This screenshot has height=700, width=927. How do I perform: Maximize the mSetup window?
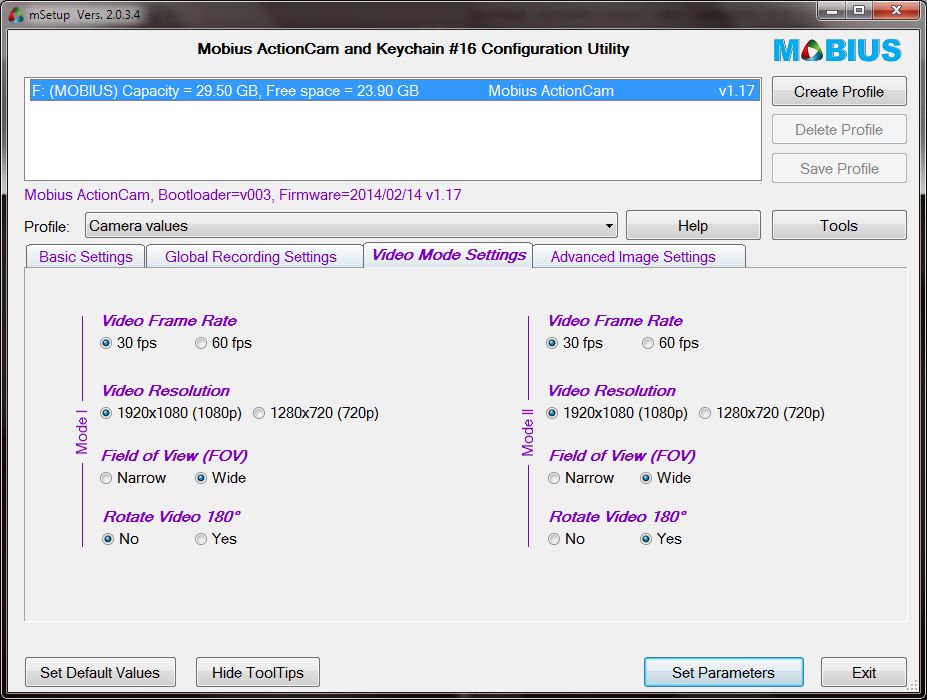[x=858, y=10]
